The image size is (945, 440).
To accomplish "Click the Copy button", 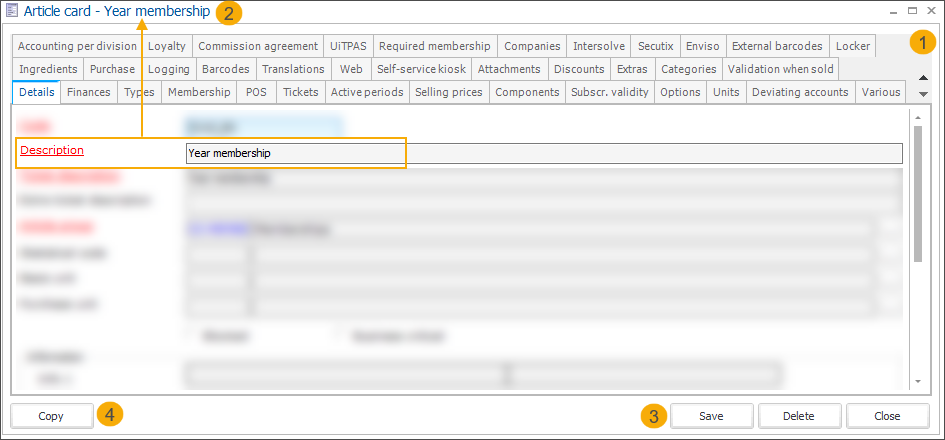I will (x=51, y=416).
